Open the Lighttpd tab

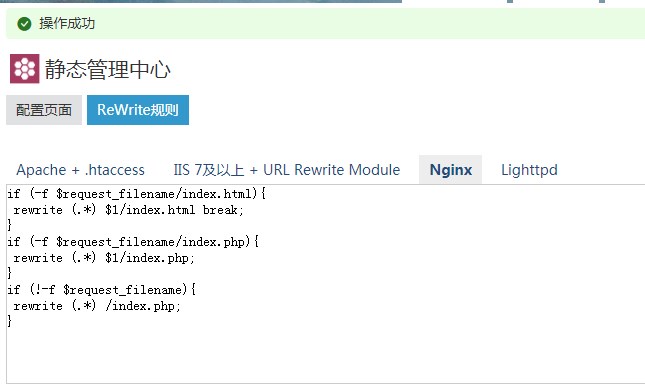pyautogui.click(x=529, y=170)
